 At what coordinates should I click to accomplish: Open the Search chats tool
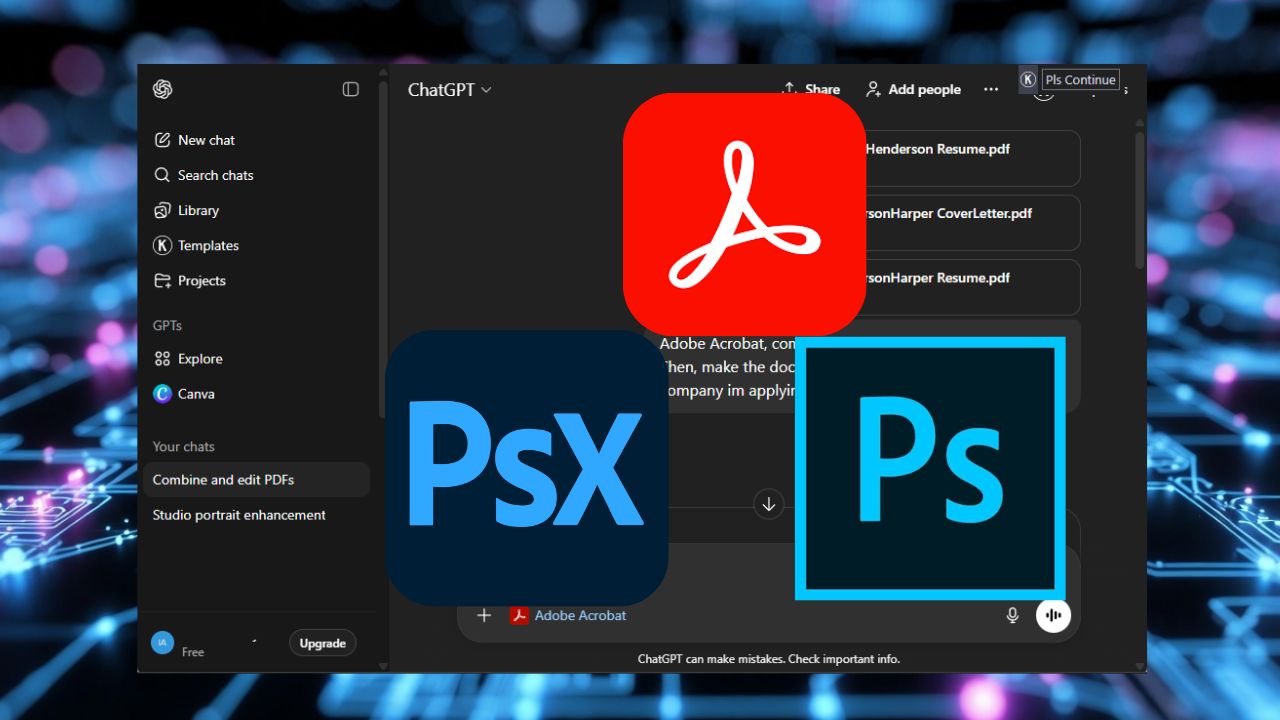coord(203,175)
